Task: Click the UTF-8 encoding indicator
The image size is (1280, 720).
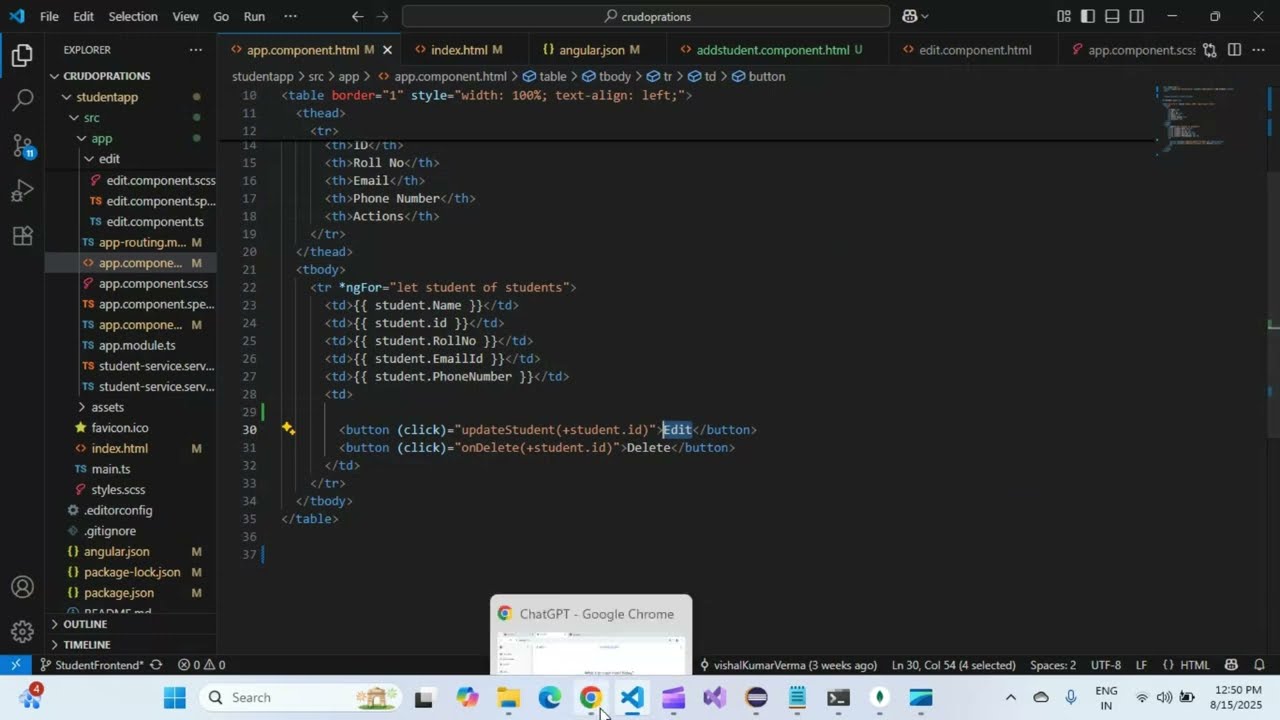Action: coord(1106,665)
